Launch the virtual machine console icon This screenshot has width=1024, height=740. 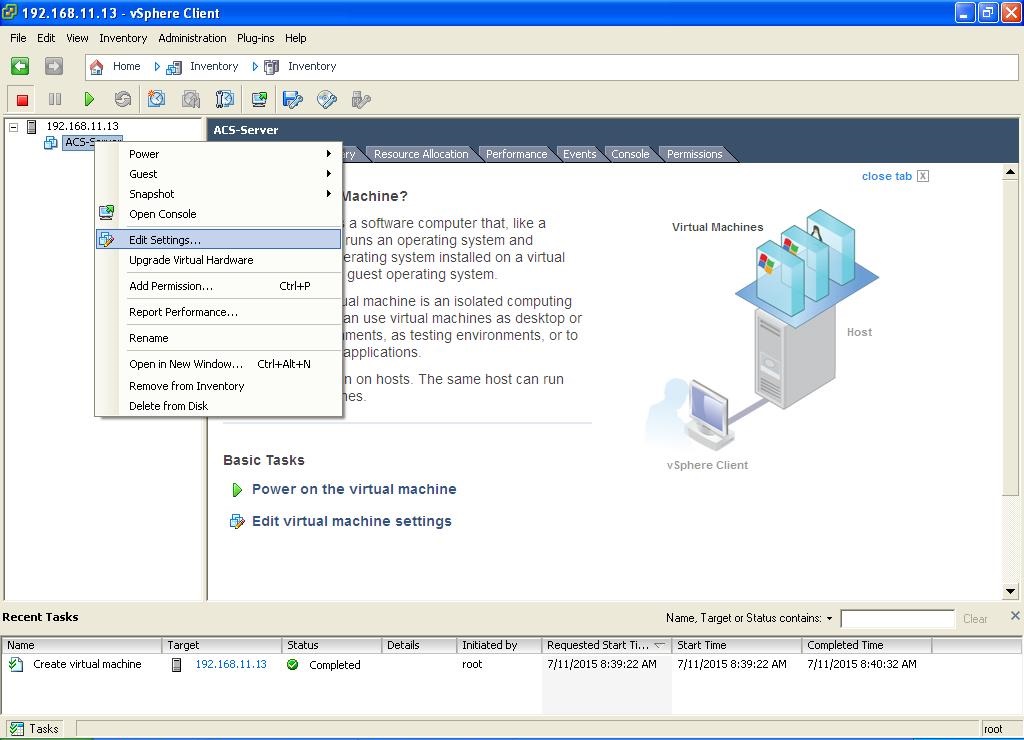tap(259, 99)
